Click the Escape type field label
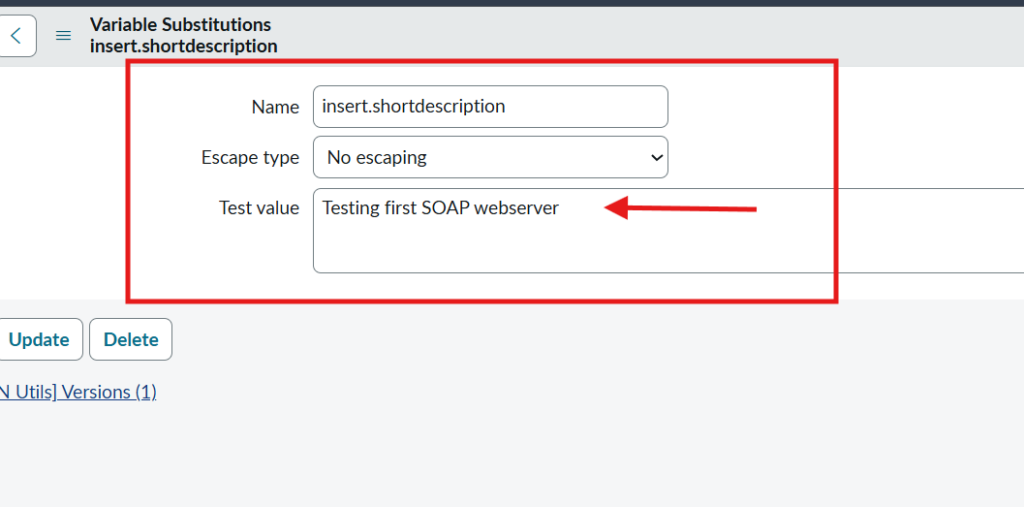 pos(250,158)
